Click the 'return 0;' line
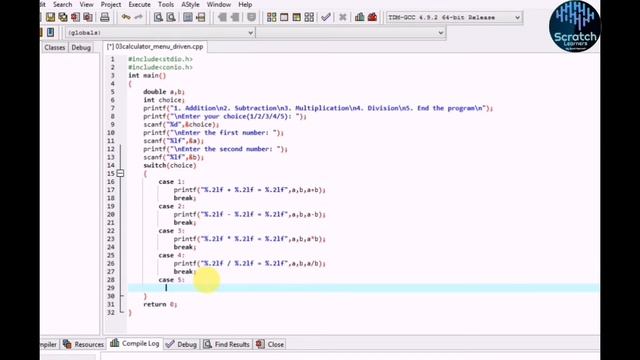Image resolution: width=640 pixels, height=360 pixels. coord(160,304)
